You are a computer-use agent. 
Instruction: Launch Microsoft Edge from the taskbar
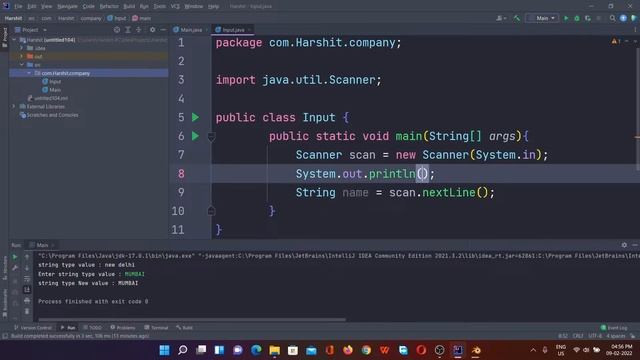pos(256,350)
